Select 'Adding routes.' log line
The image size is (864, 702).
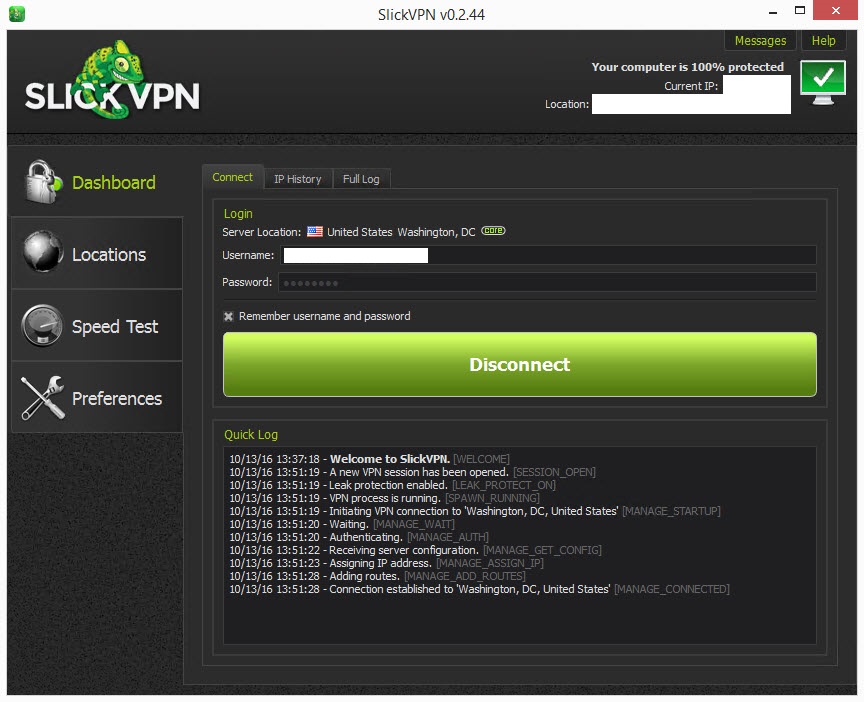[377, 576]
